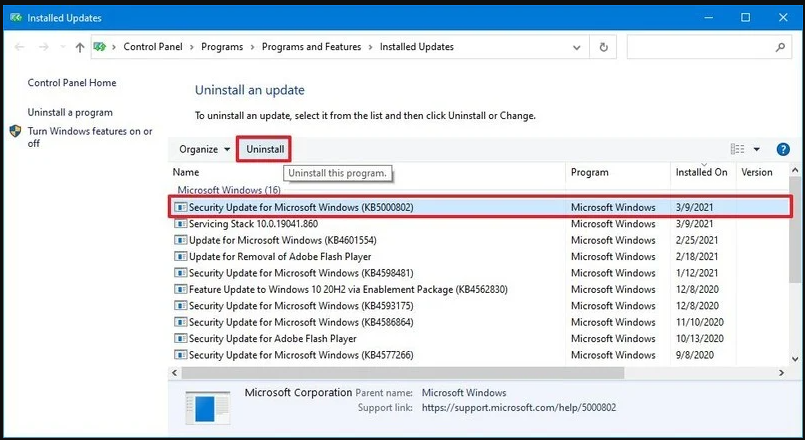Open support.microsoft.com/help/5000802 link
The height and width of the screenshot is (440, 805).
point(519,408)
